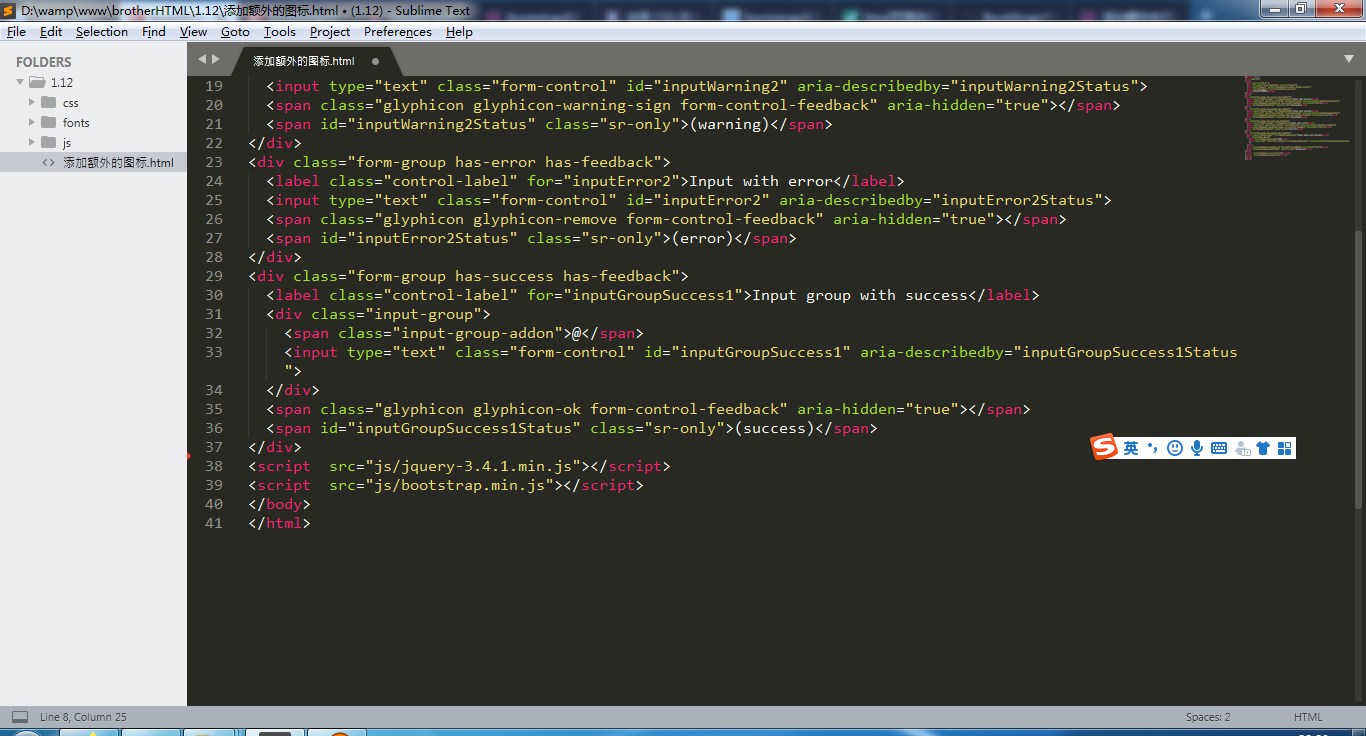Screen dimensions: 1366x736
Task: Click the Sogou input method logo
Action: point(1104,447)
